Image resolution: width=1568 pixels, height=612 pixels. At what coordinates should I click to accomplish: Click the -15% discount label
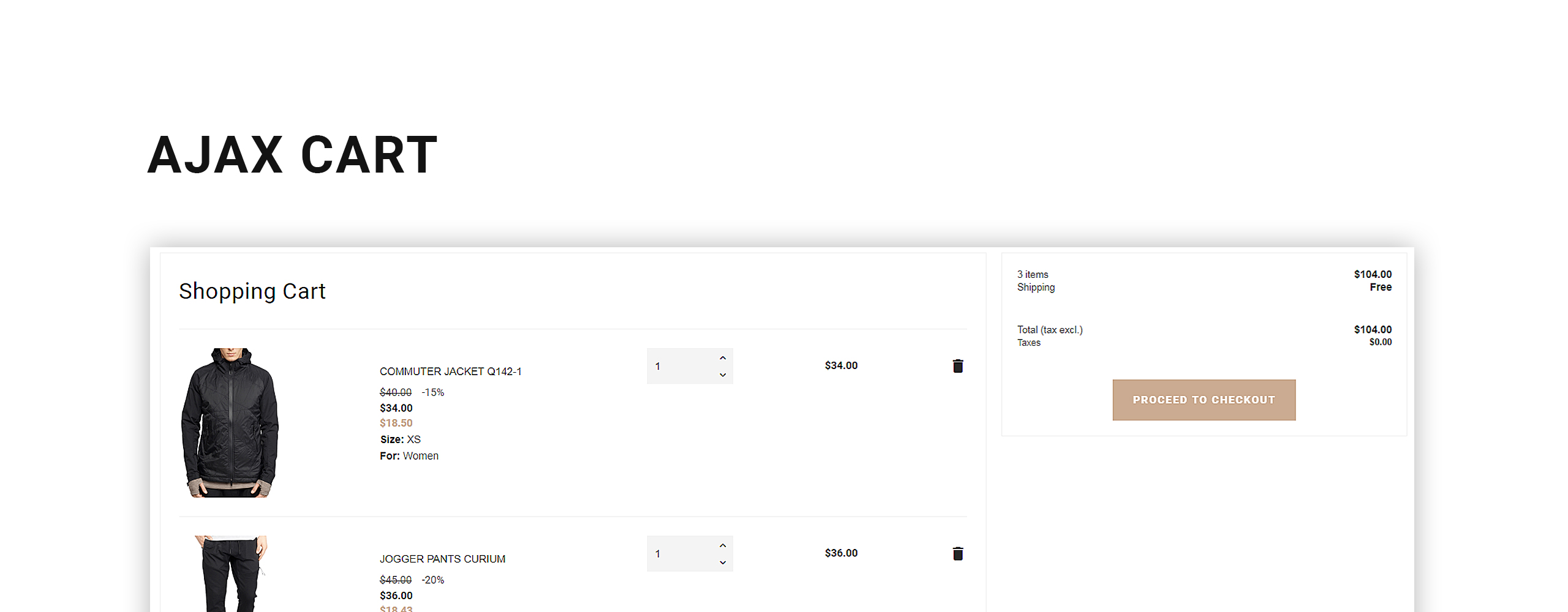tap(432, 392)
